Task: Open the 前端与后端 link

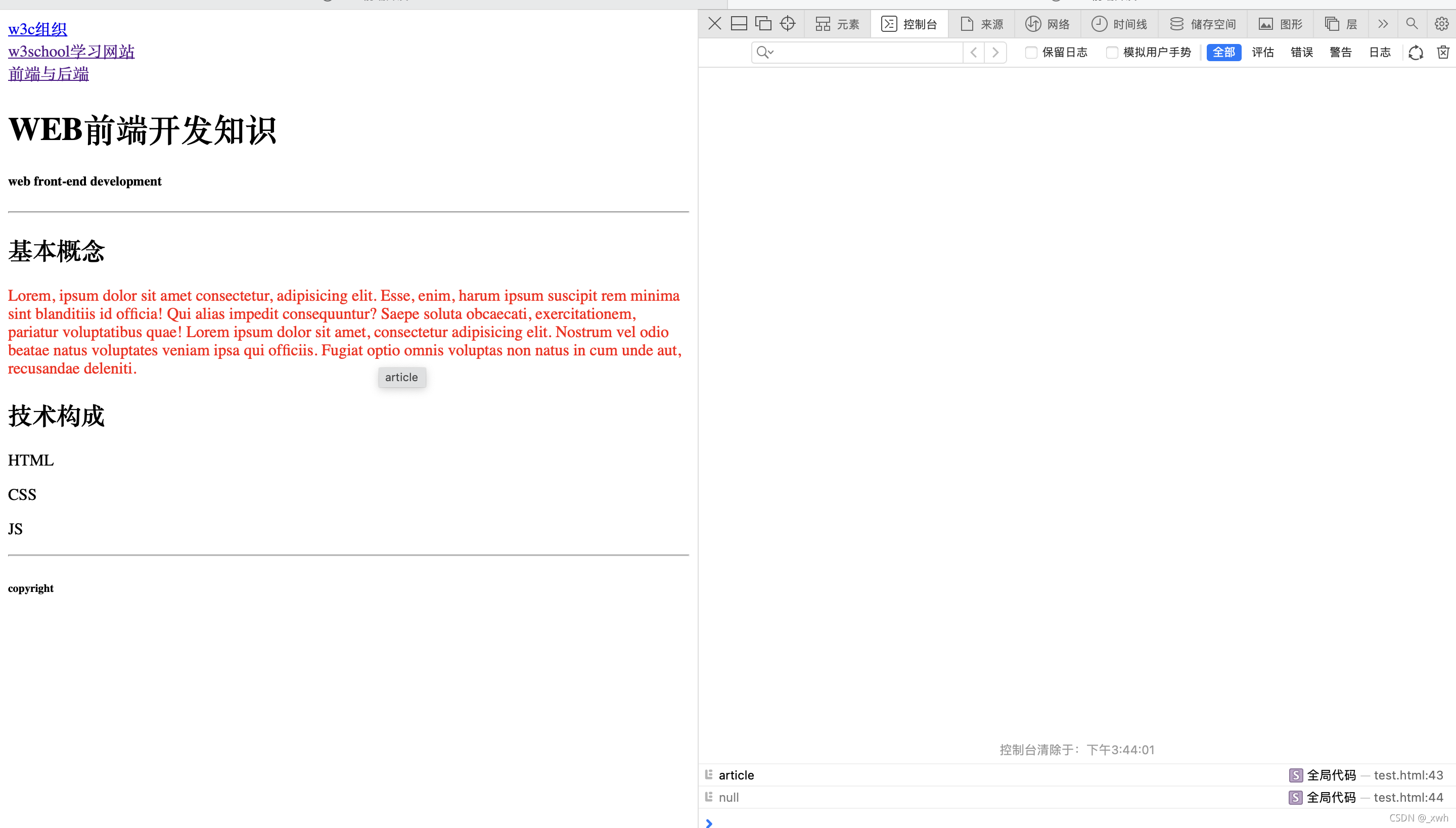Action: [49, 74]
